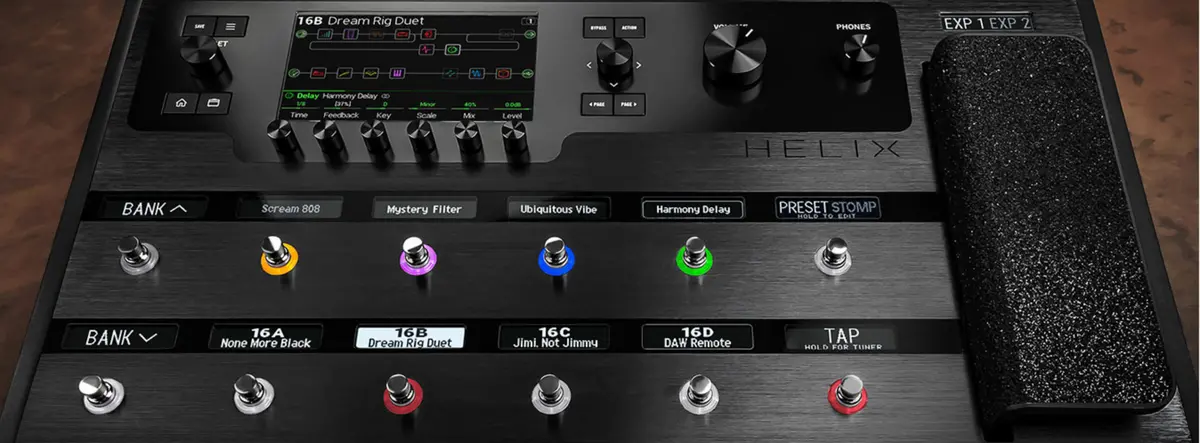Click the link icon beside Harmony Delay on the display

coord(386,96)
